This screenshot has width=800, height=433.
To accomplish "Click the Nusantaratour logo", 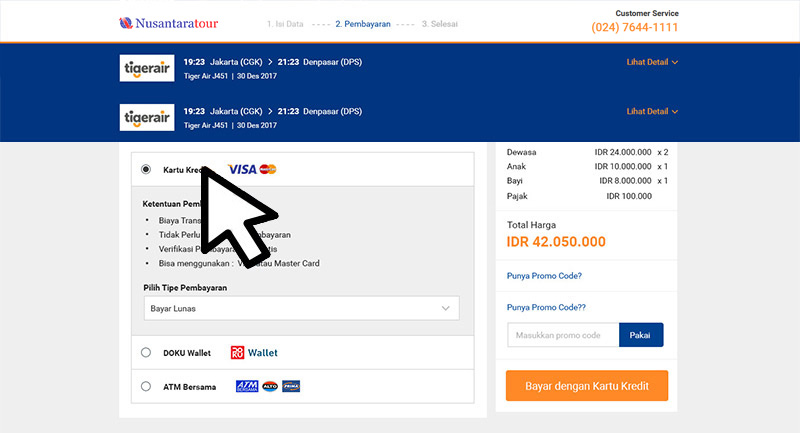I will (169, 23).
